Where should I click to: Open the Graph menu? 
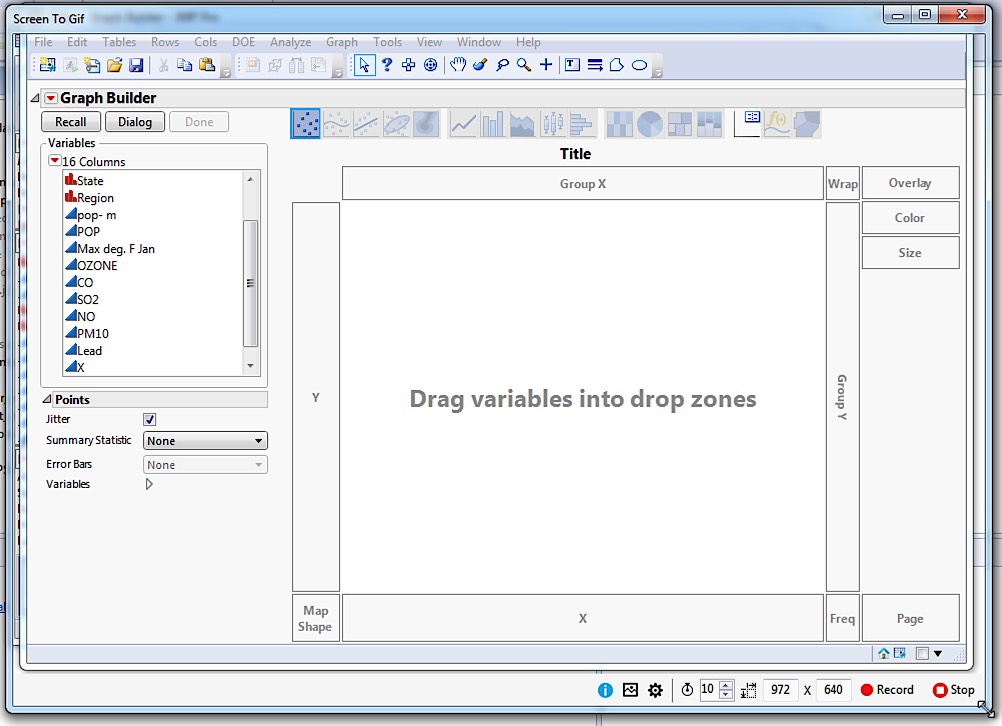[x=341, y=42]
